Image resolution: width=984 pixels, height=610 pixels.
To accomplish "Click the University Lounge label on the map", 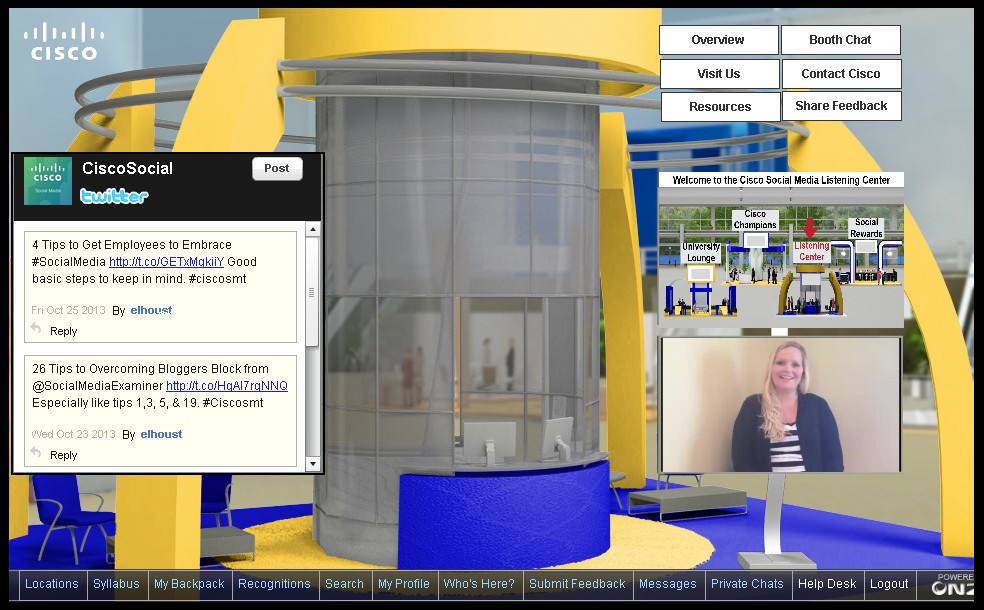I will point(701,252).
